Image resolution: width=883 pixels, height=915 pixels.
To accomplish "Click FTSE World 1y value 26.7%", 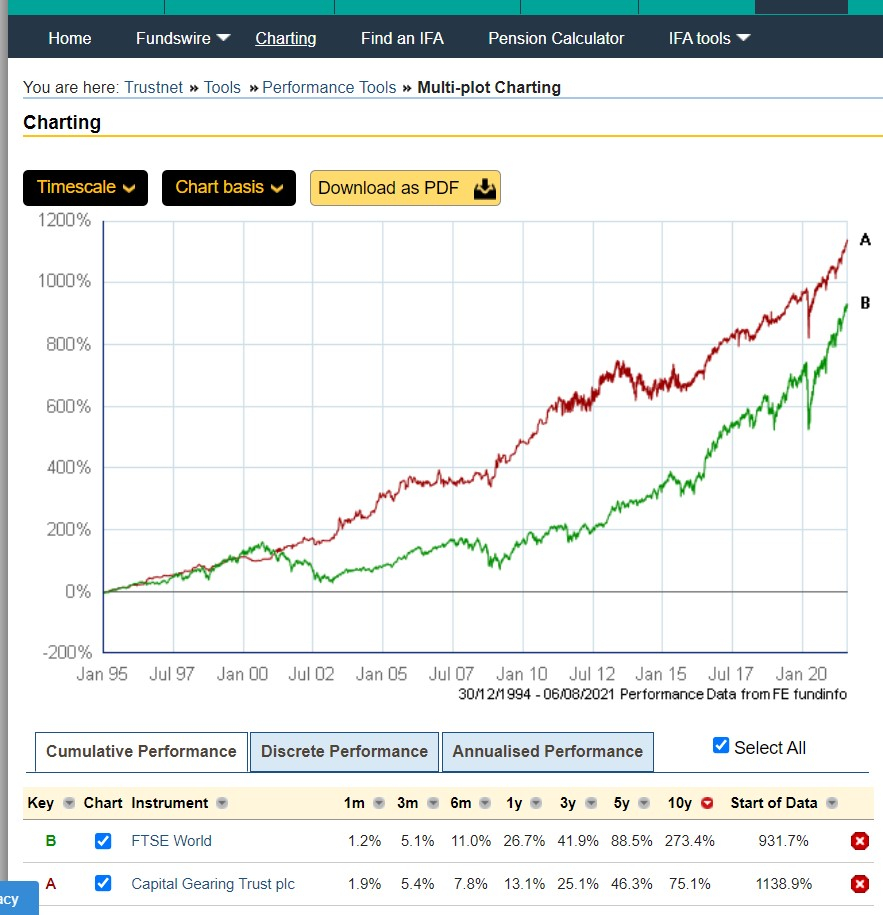I will coord(524,841).
